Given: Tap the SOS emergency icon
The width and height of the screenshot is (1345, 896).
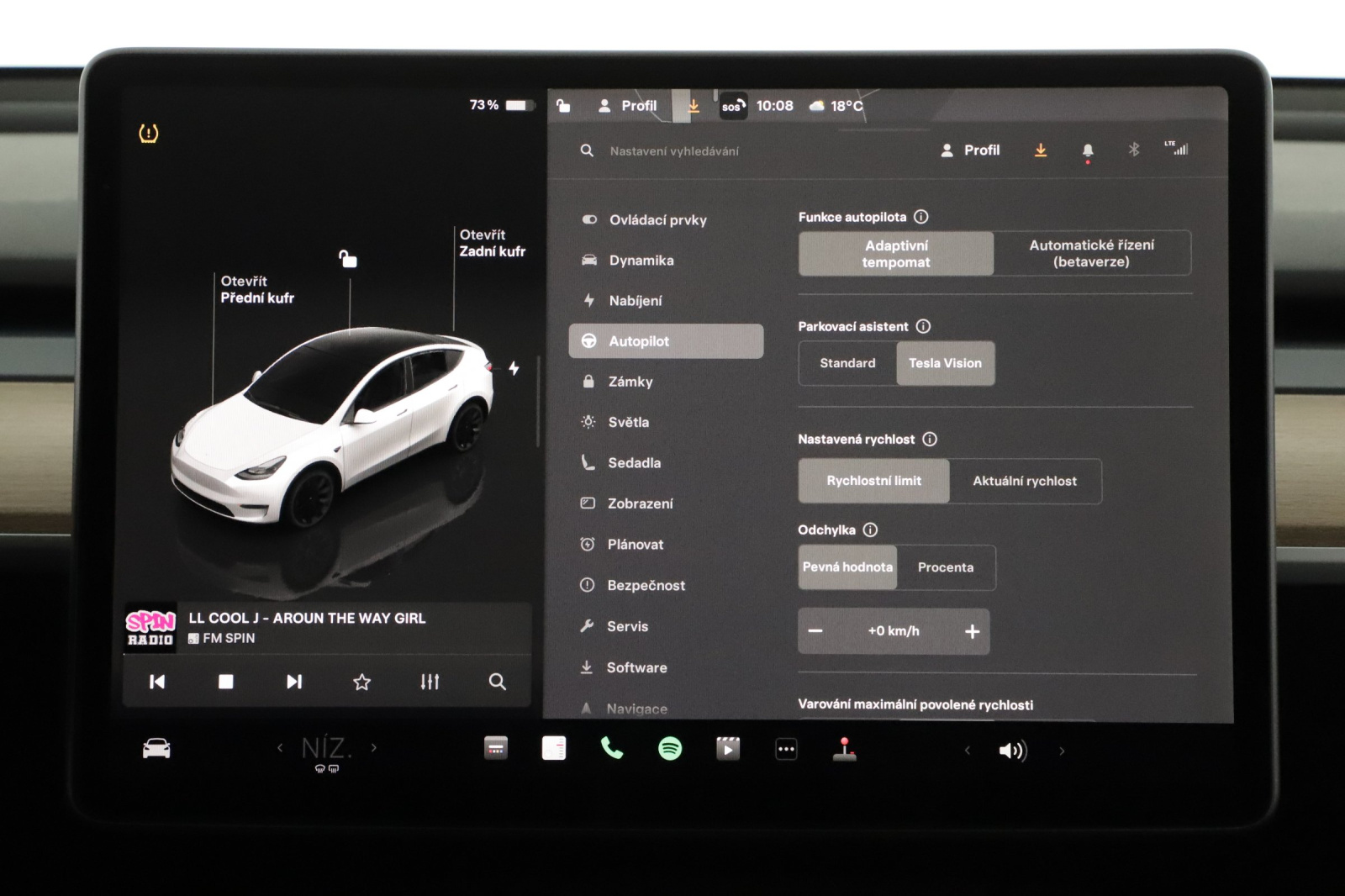Looking at the screenshot, I should point(732,106).
